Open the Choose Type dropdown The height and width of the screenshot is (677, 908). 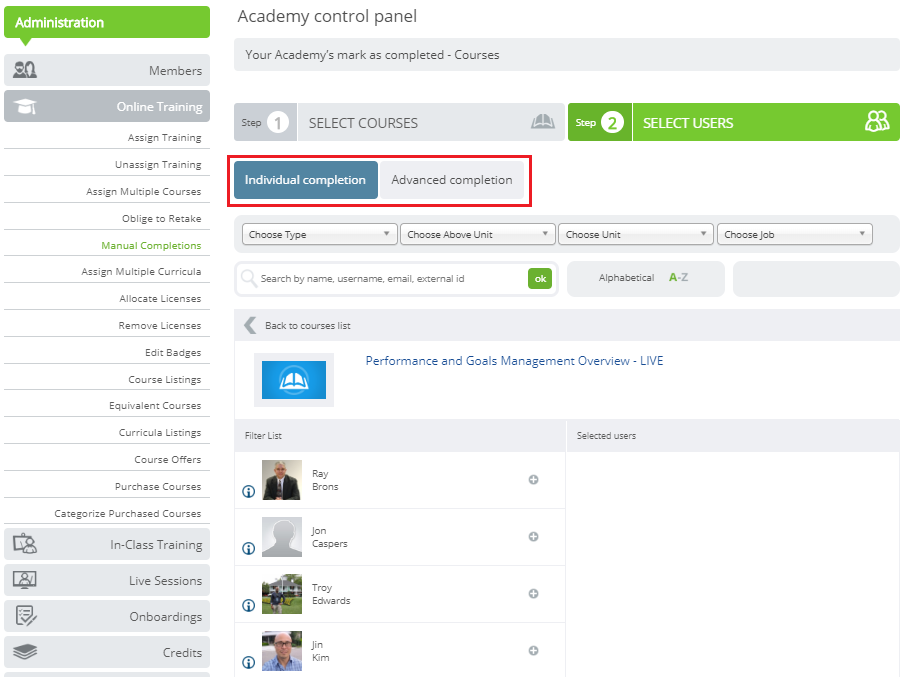[320, 234]
